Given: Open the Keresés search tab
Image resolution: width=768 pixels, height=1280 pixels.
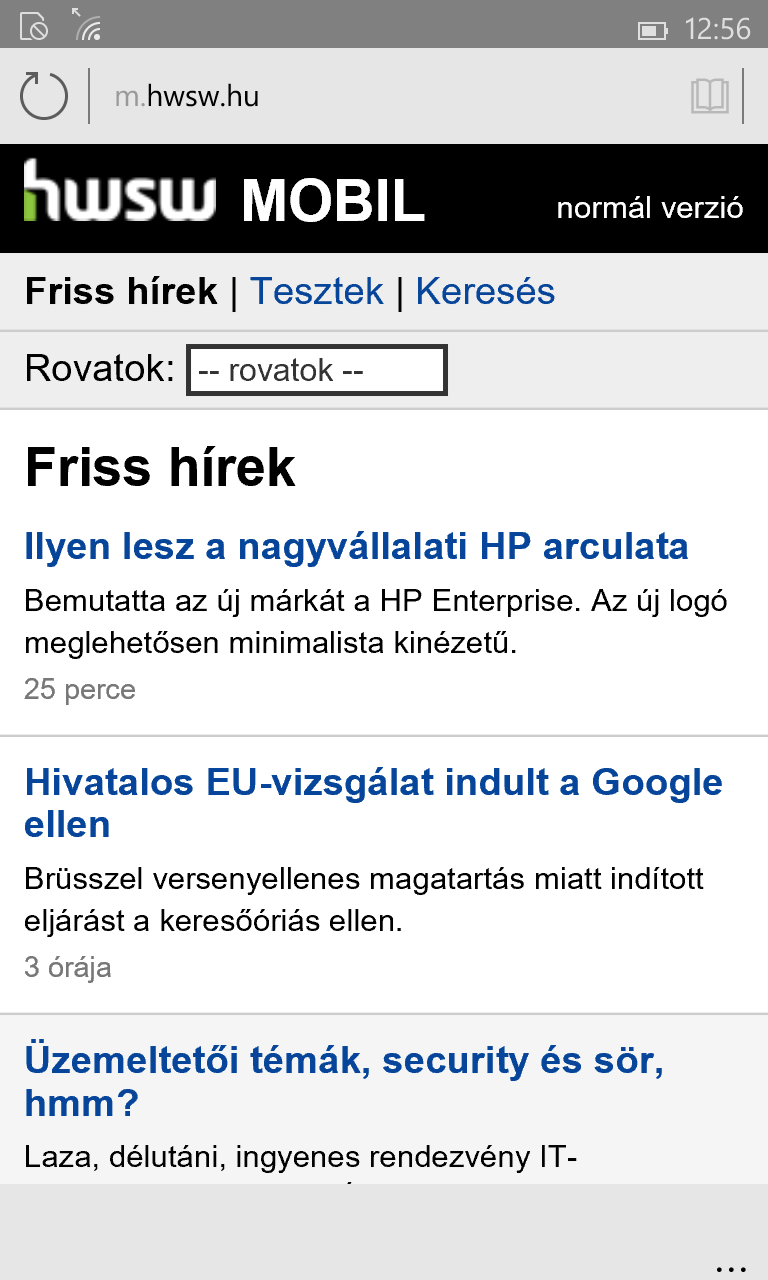Looking at the screenshot, I should 485,291.
